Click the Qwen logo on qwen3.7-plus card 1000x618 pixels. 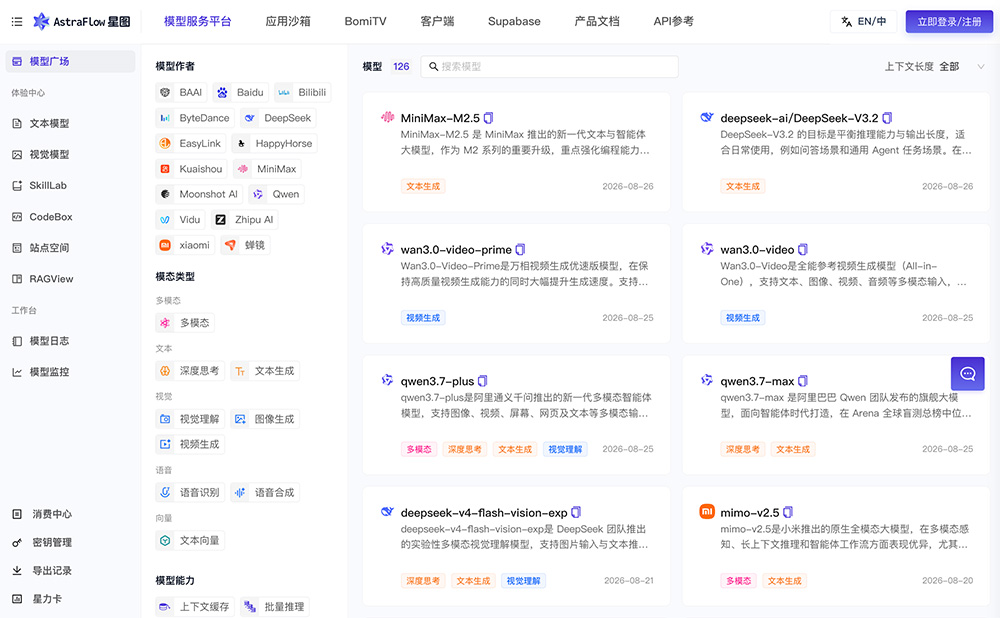(387, 380)
